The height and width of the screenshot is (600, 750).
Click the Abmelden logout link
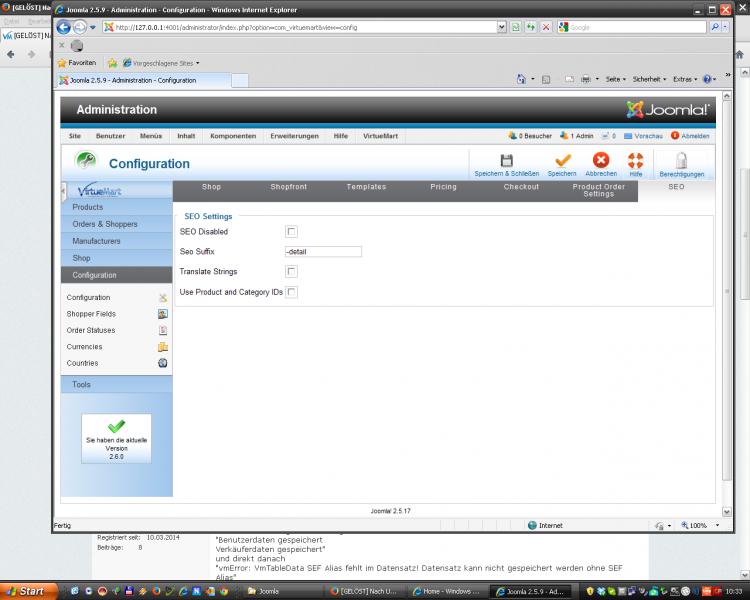[694, 136]
